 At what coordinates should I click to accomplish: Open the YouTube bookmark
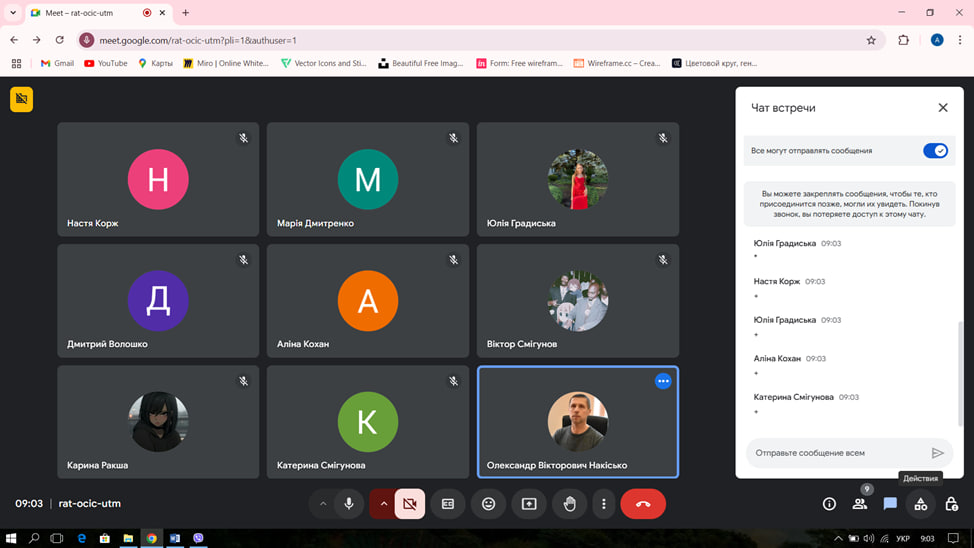coord(106,63)
